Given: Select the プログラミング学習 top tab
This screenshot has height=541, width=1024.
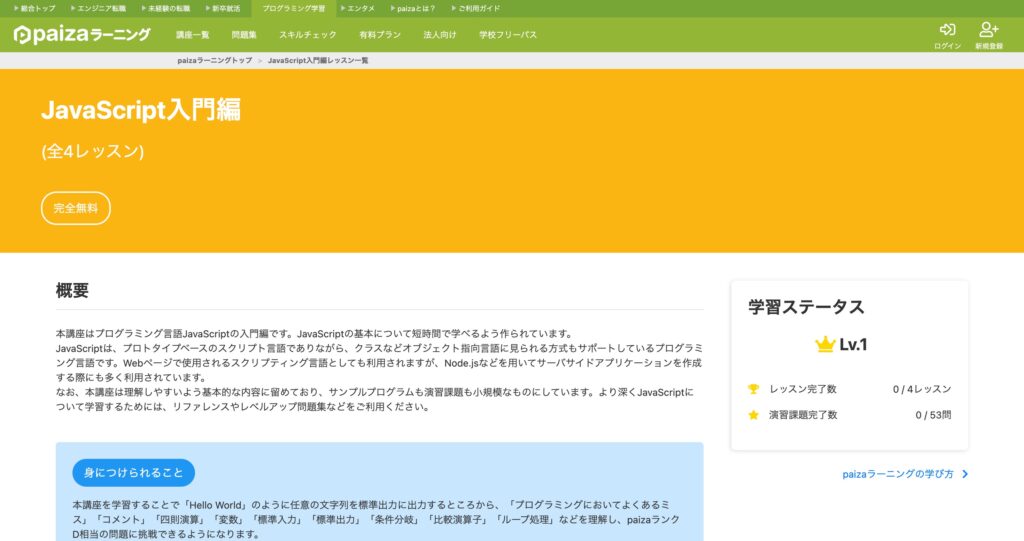Looking at the screenshot, I should coord(293,8).
